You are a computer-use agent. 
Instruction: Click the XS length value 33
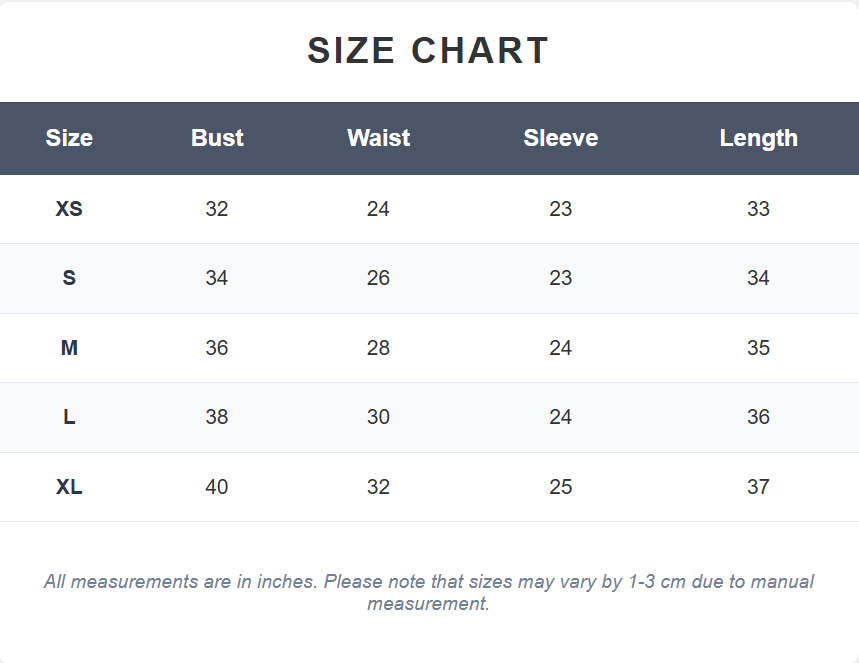coord(758,209)
